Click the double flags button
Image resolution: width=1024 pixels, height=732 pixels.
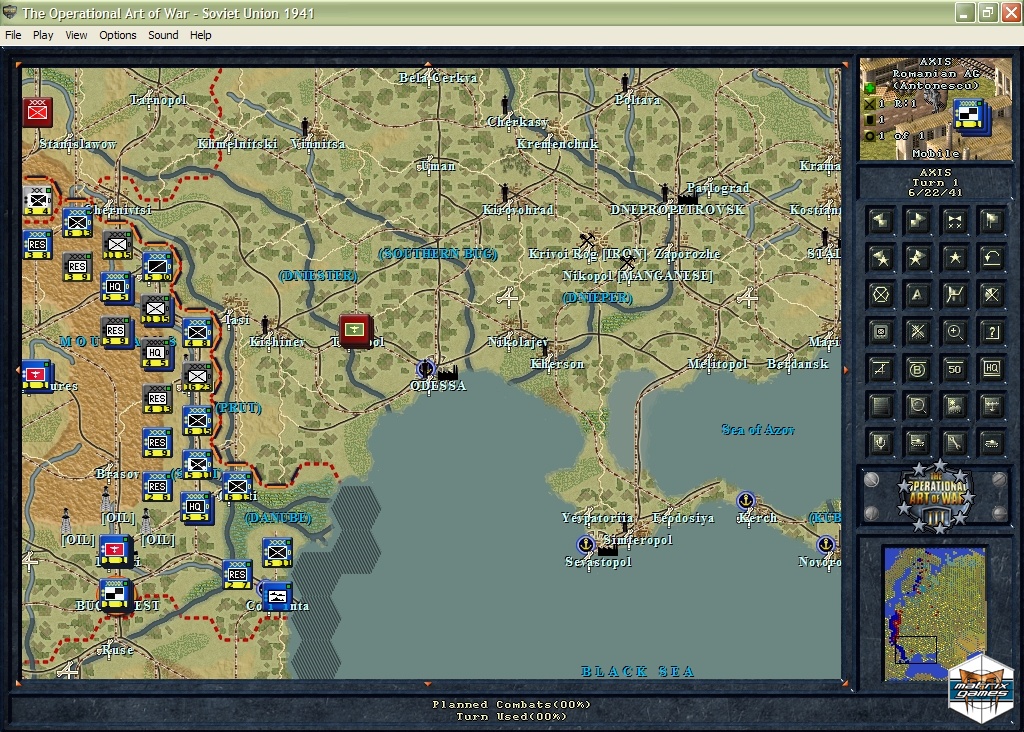coord(991,221)
